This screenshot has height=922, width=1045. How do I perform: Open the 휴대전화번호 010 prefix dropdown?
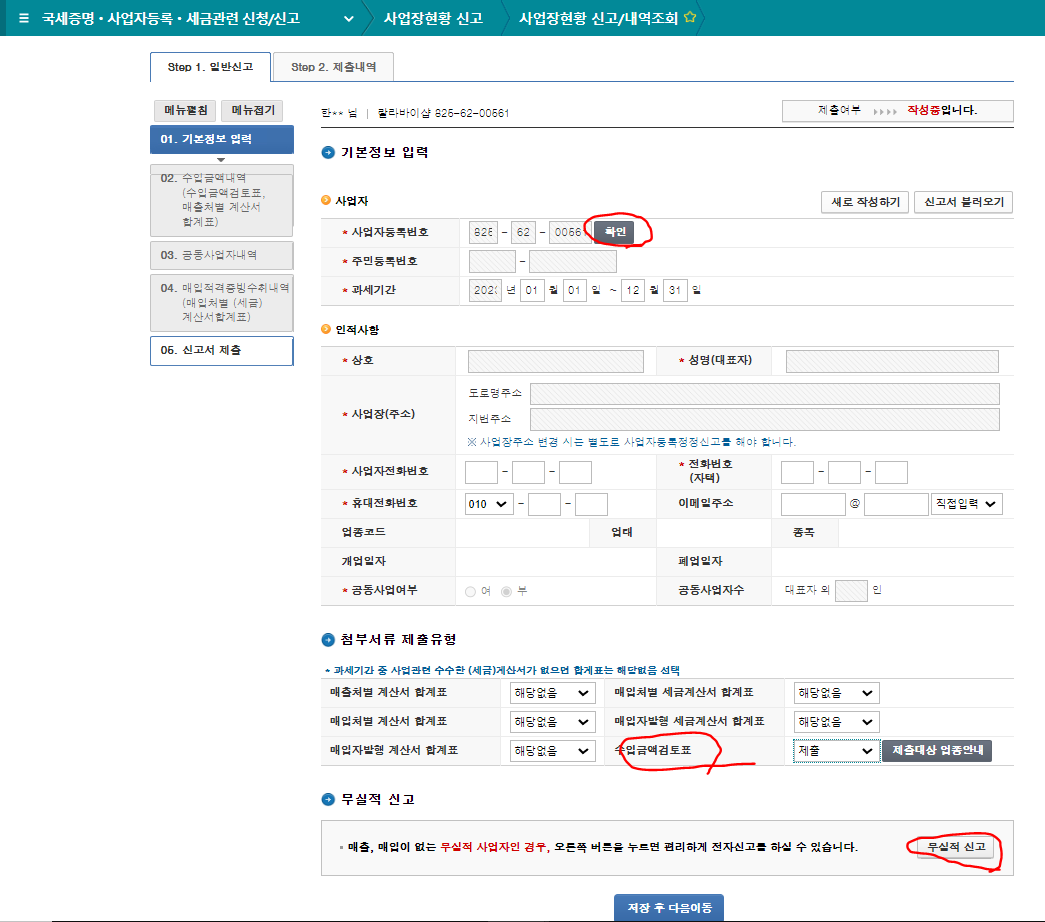coord(489,504)
